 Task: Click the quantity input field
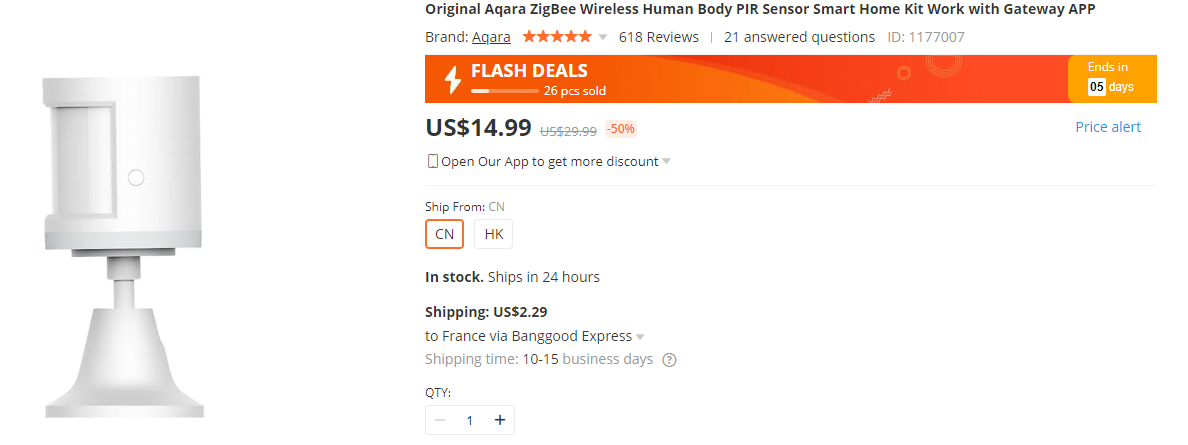tap(470, 420)
